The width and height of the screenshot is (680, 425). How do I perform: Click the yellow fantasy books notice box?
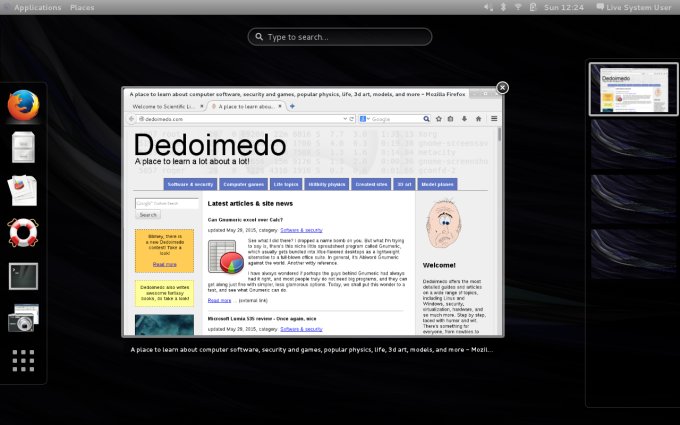pyautogui.click(x=164, y=293)
